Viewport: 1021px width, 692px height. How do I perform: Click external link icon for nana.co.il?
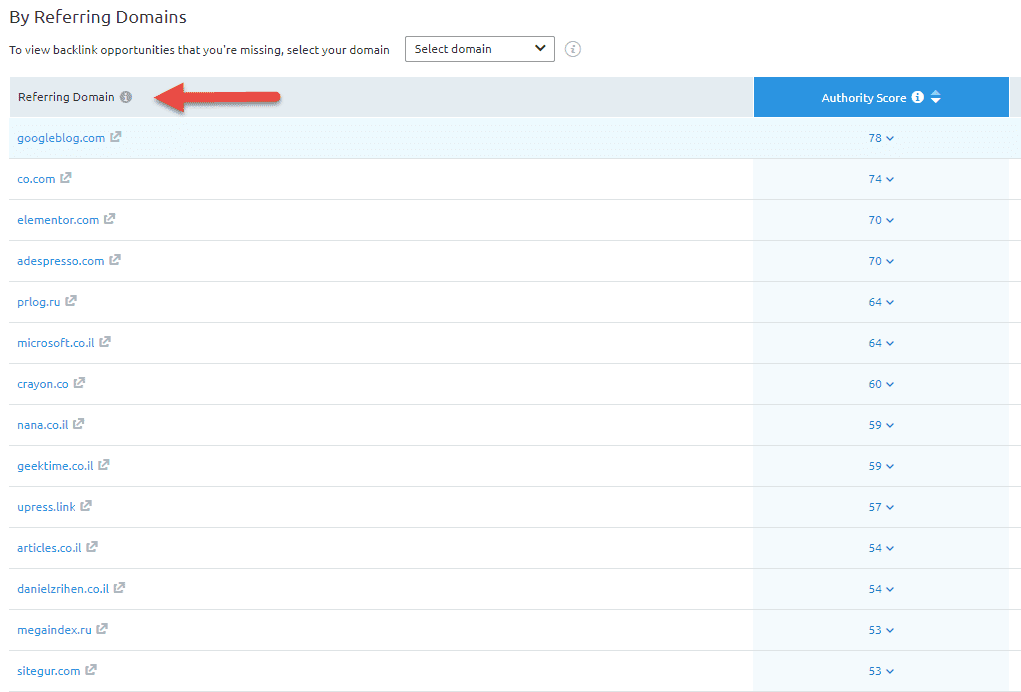pyautogui.click(x=79, y=424)
